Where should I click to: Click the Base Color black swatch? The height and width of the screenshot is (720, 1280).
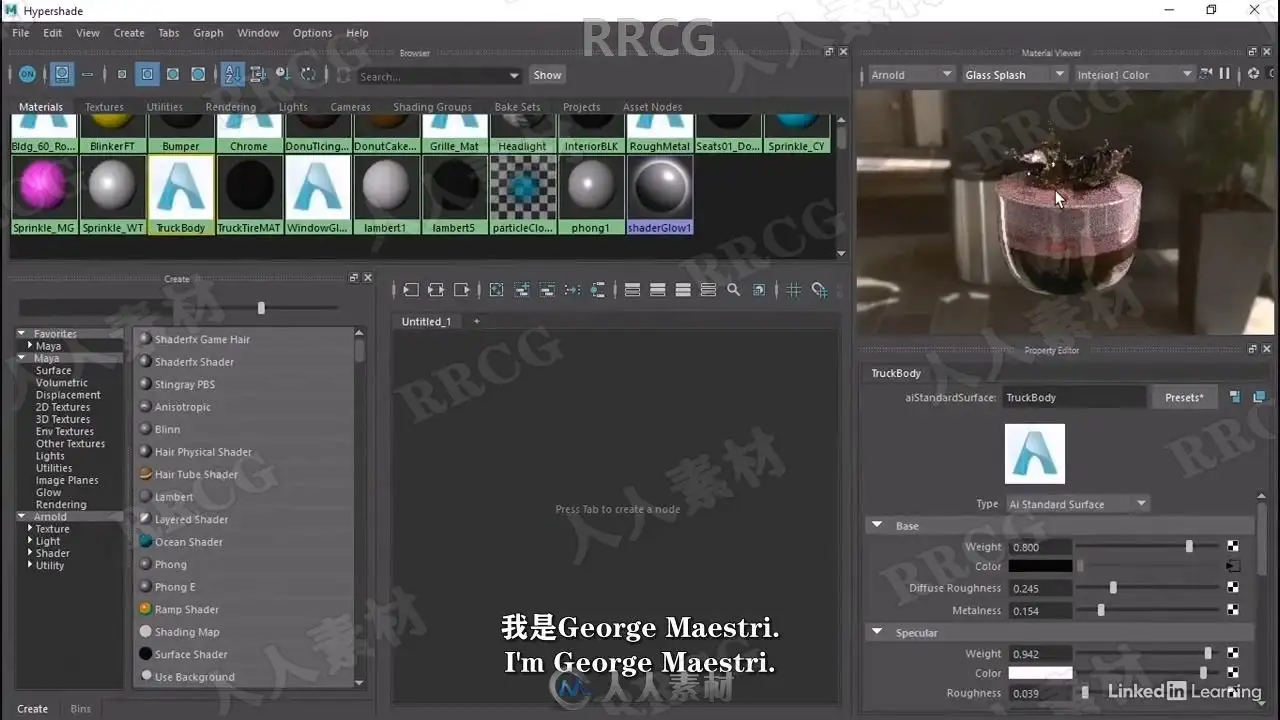[1040, 566]
